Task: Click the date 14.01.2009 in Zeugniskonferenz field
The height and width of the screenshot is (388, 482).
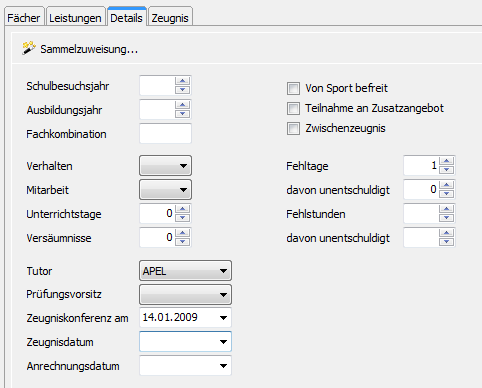Action: point(170,317)
